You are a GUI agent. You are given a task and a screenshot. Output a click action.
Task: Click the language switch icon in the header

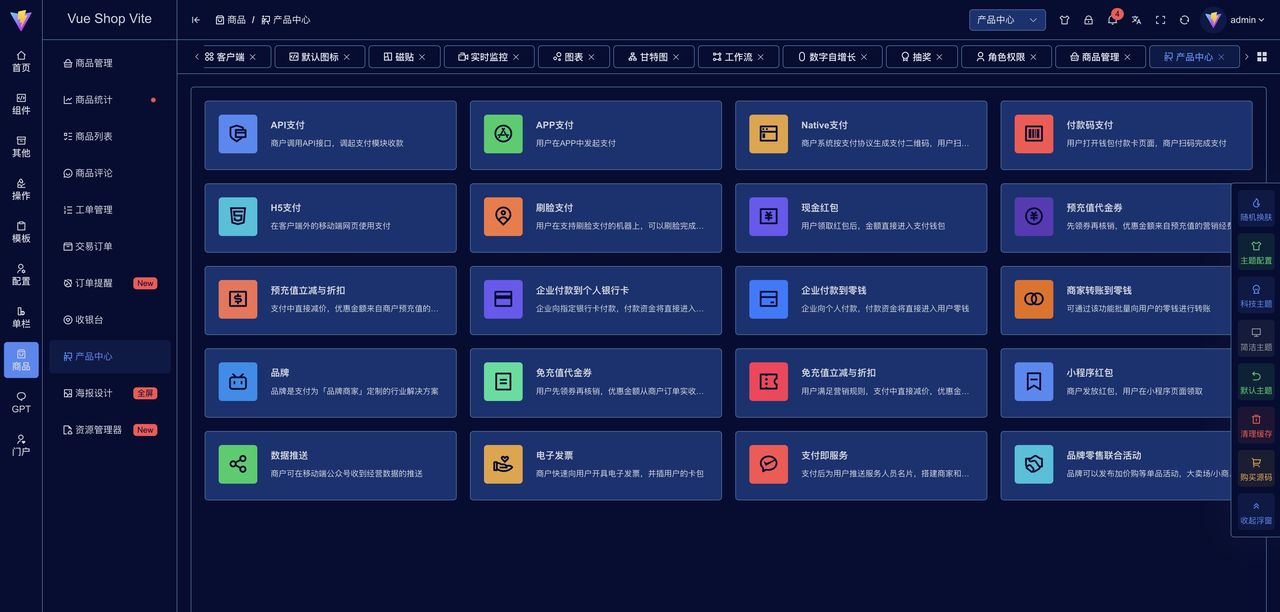pyautogui.click(x=1136, y=19)
